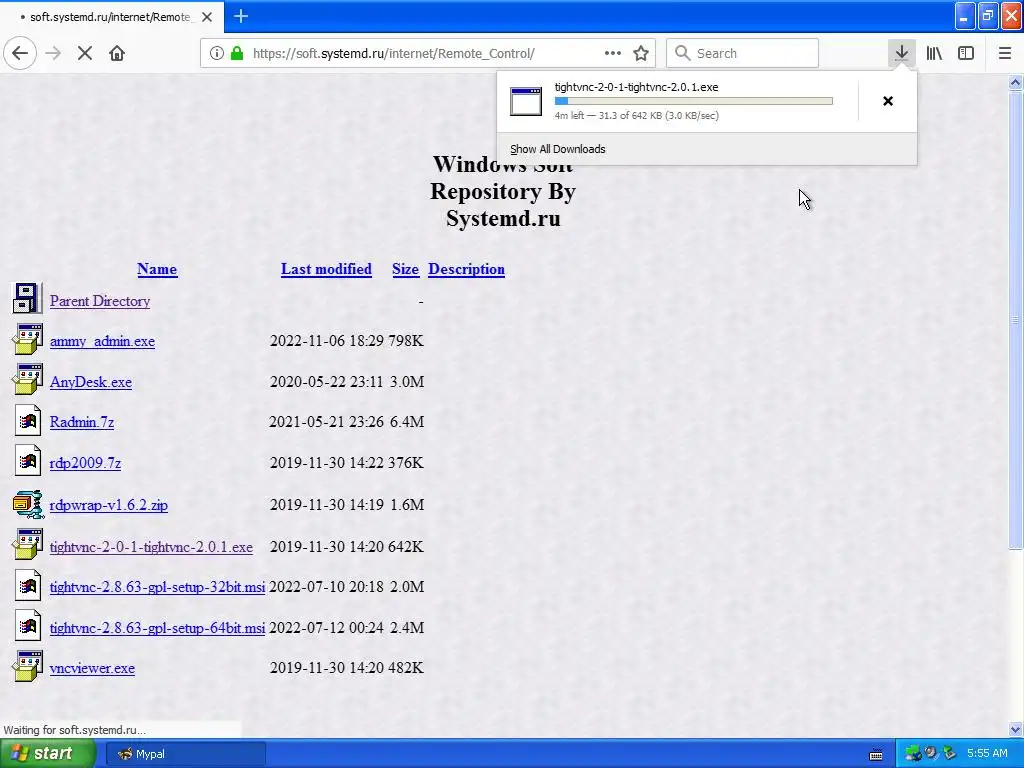Click the taskbar clock showing 5:55 AM

987,753
